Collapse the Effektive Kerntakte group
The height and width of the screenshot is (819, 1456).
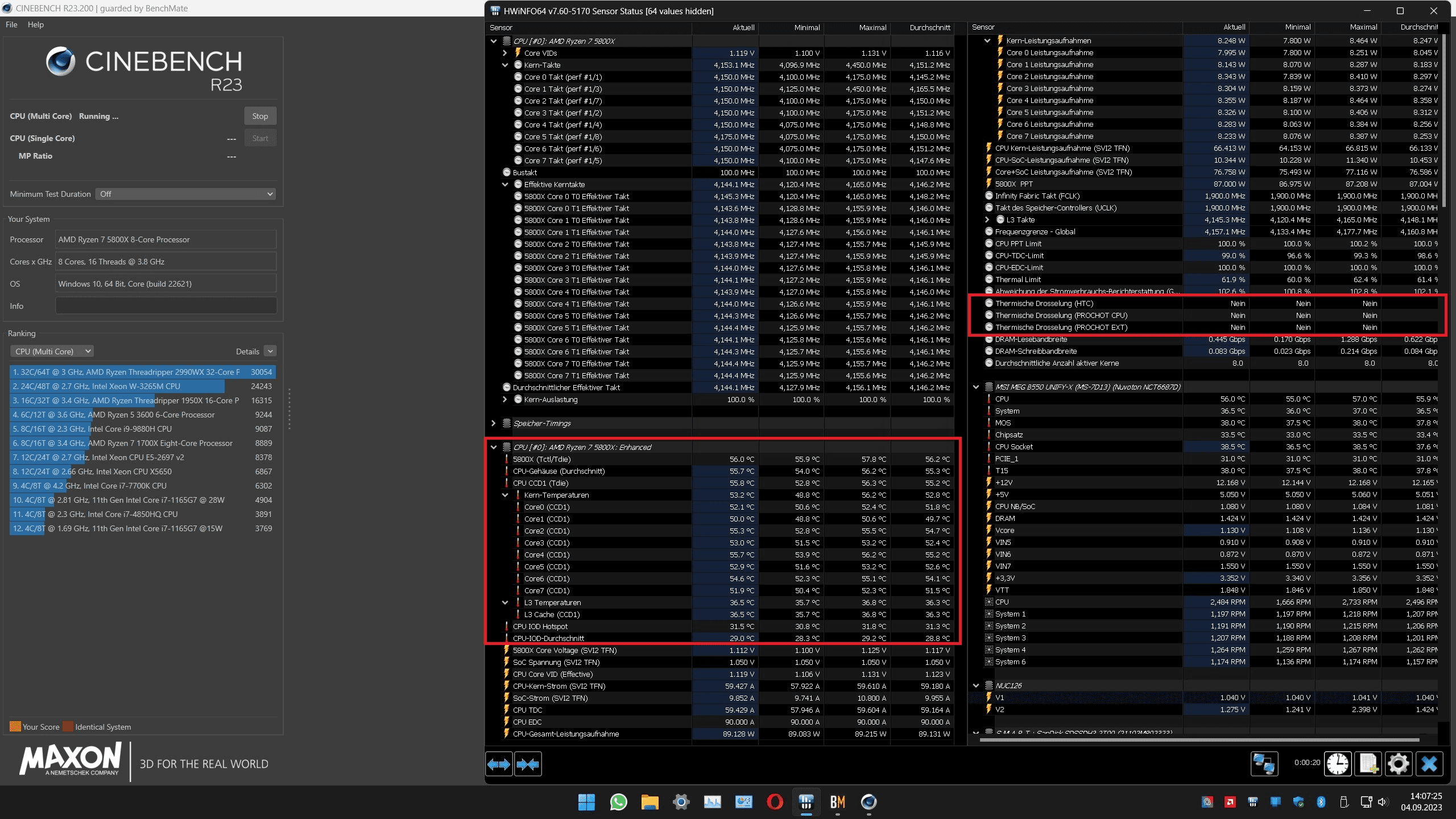[504, 184]
